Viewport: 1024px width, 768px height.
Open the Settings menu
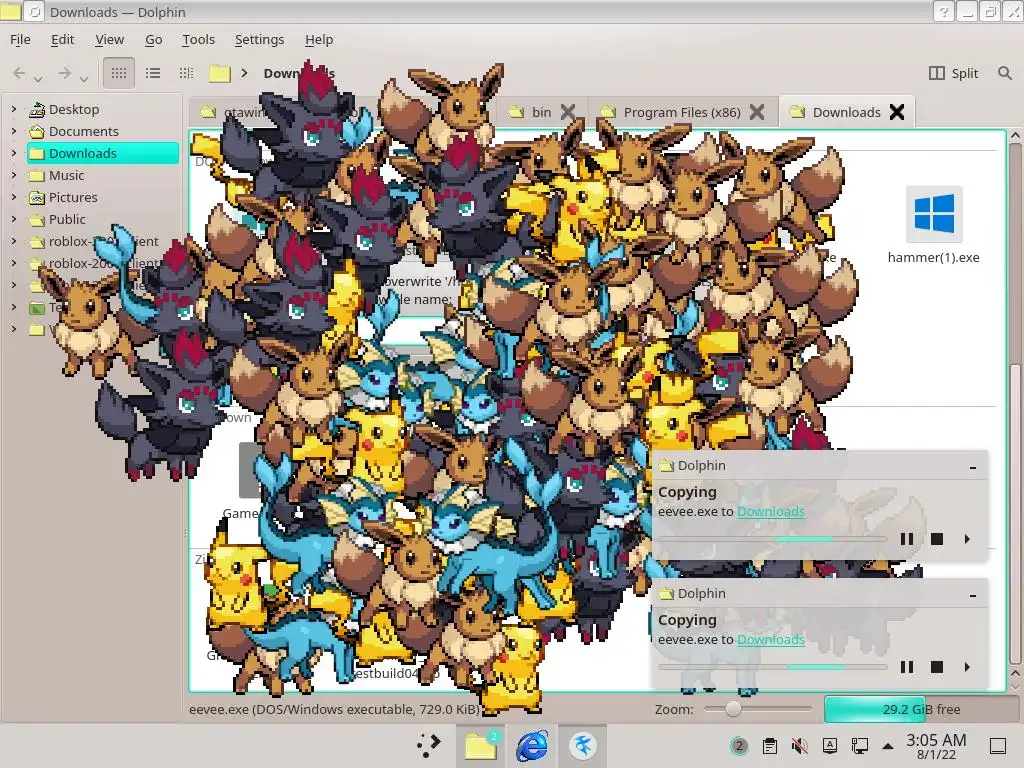259,40
